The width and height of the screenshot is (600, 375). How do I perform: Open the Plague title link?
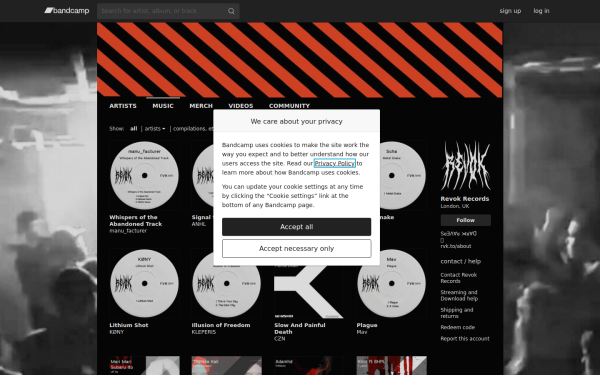(x=367, y=325)
